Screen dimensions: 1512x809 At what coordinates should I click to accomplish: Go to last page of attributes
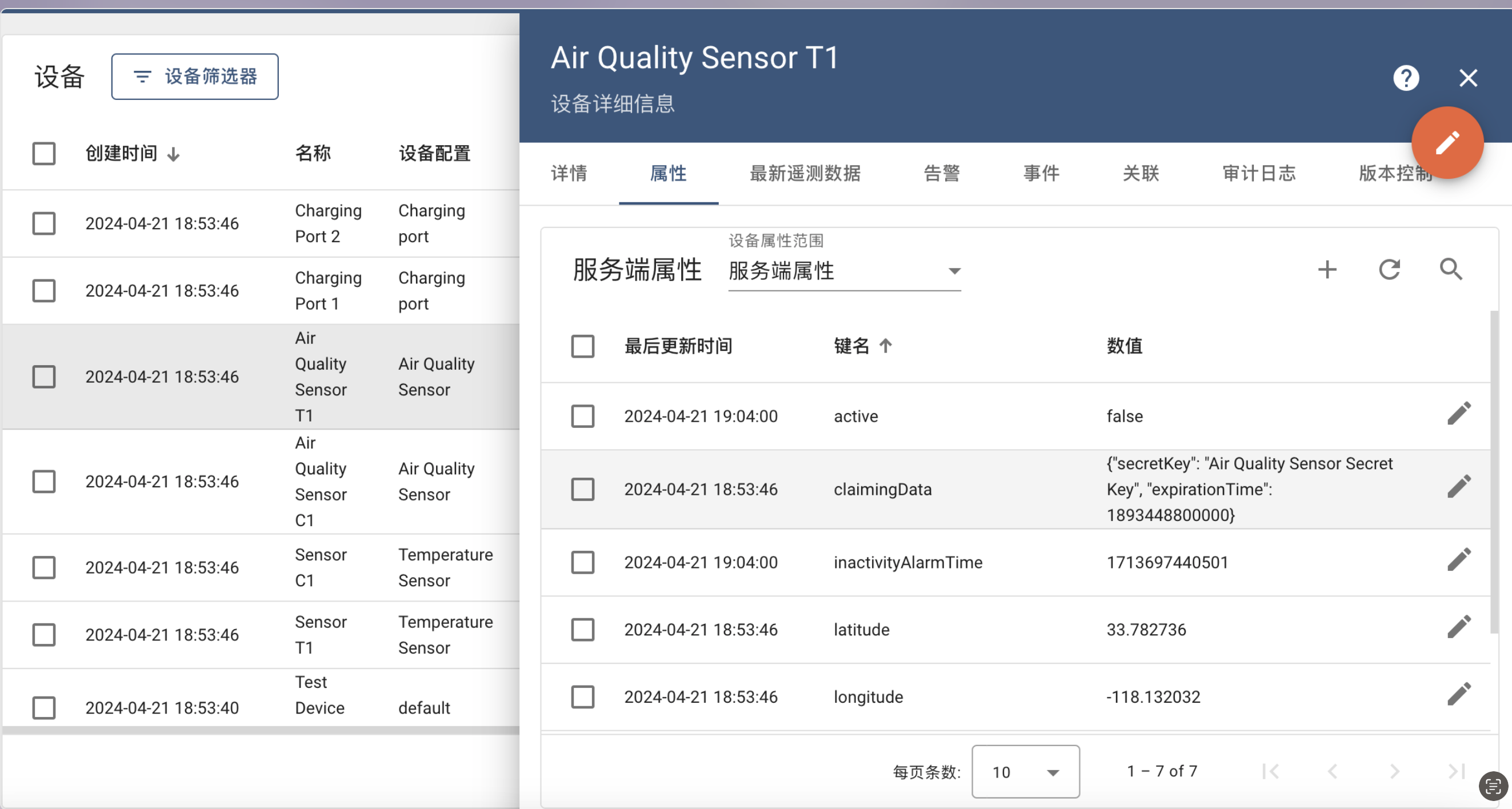[1456, 771]
